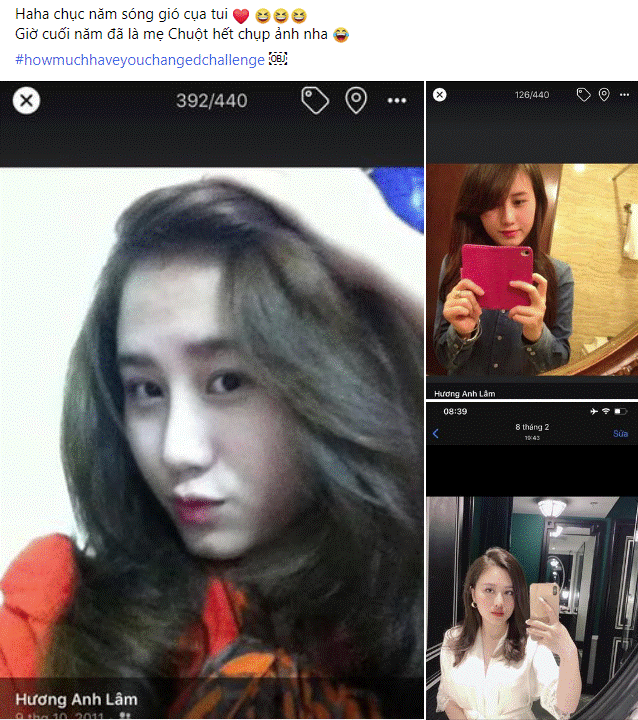Screen dimensions: 638x720
Task: Click the tag icon in 126/440 photo
Action: (x=583, y=95)
